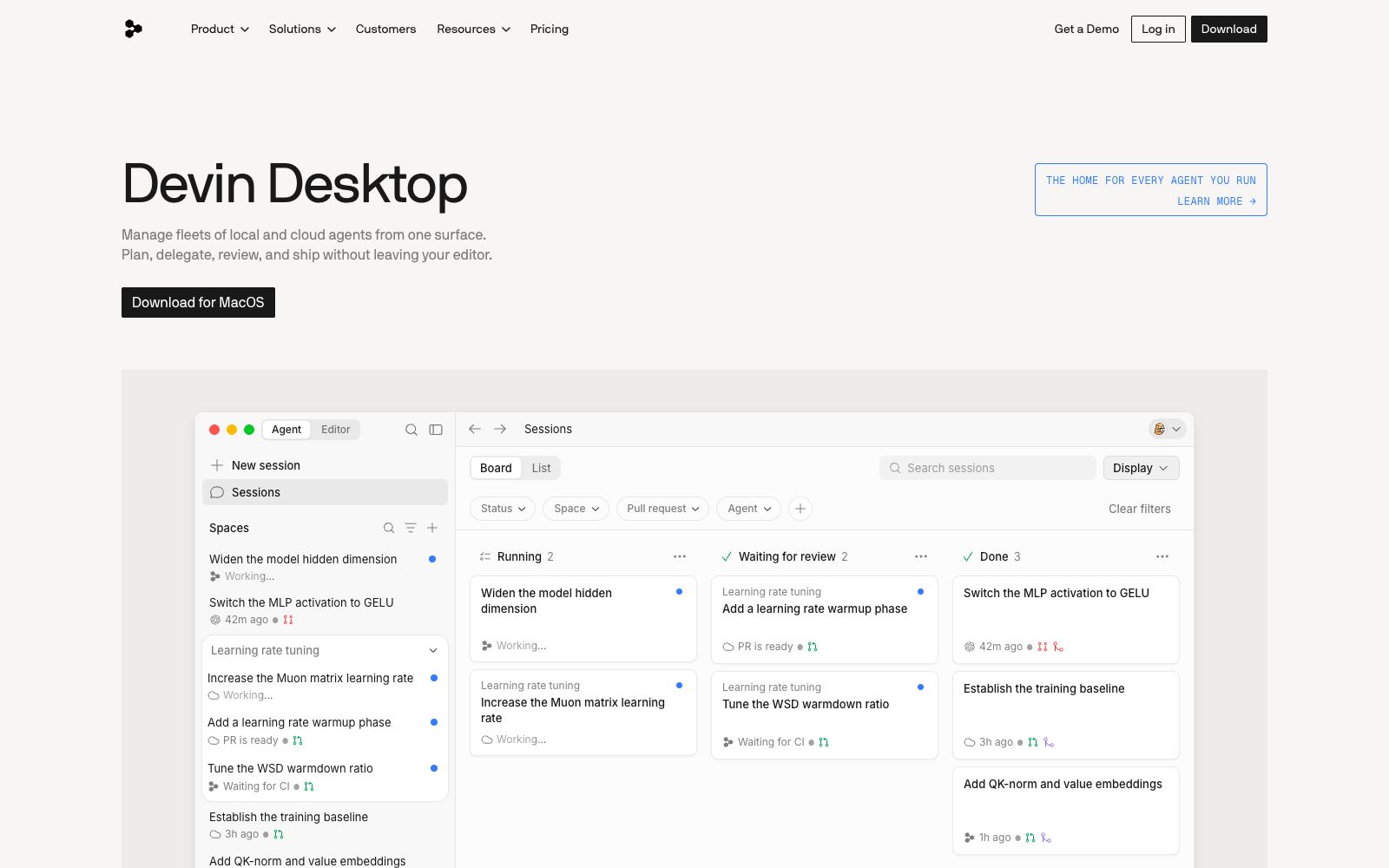Add a filter with the plus button

[x=800, y=509]
